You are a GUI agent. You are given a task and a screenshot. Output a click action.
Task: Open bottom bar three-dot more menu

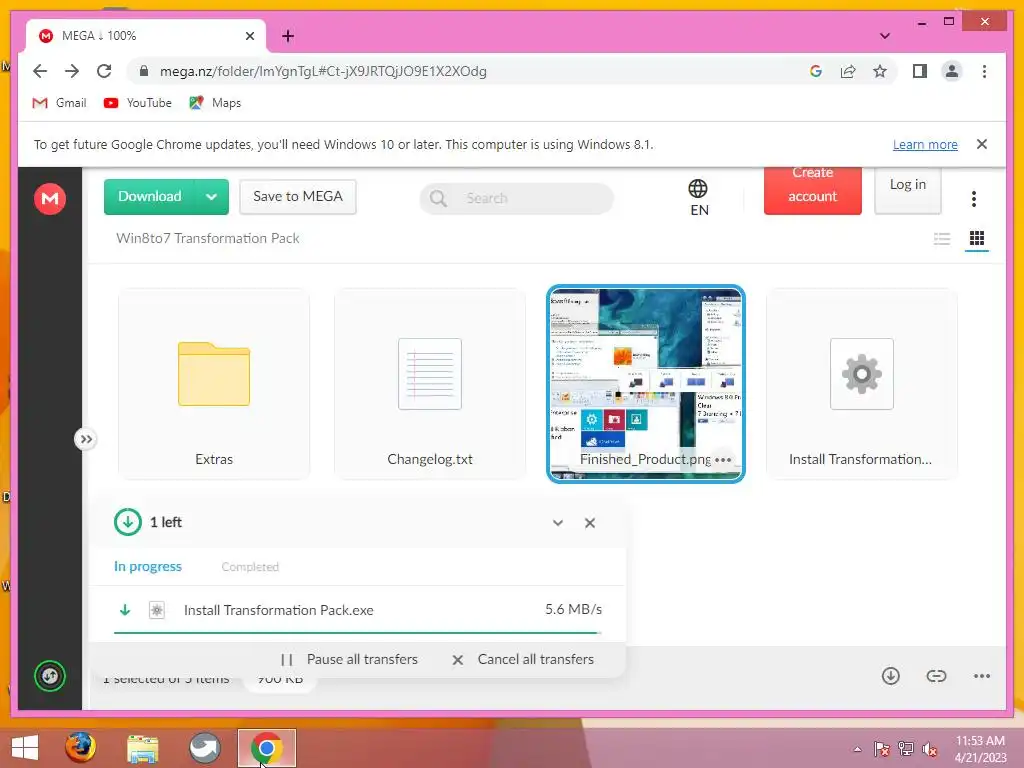[982, 677]
